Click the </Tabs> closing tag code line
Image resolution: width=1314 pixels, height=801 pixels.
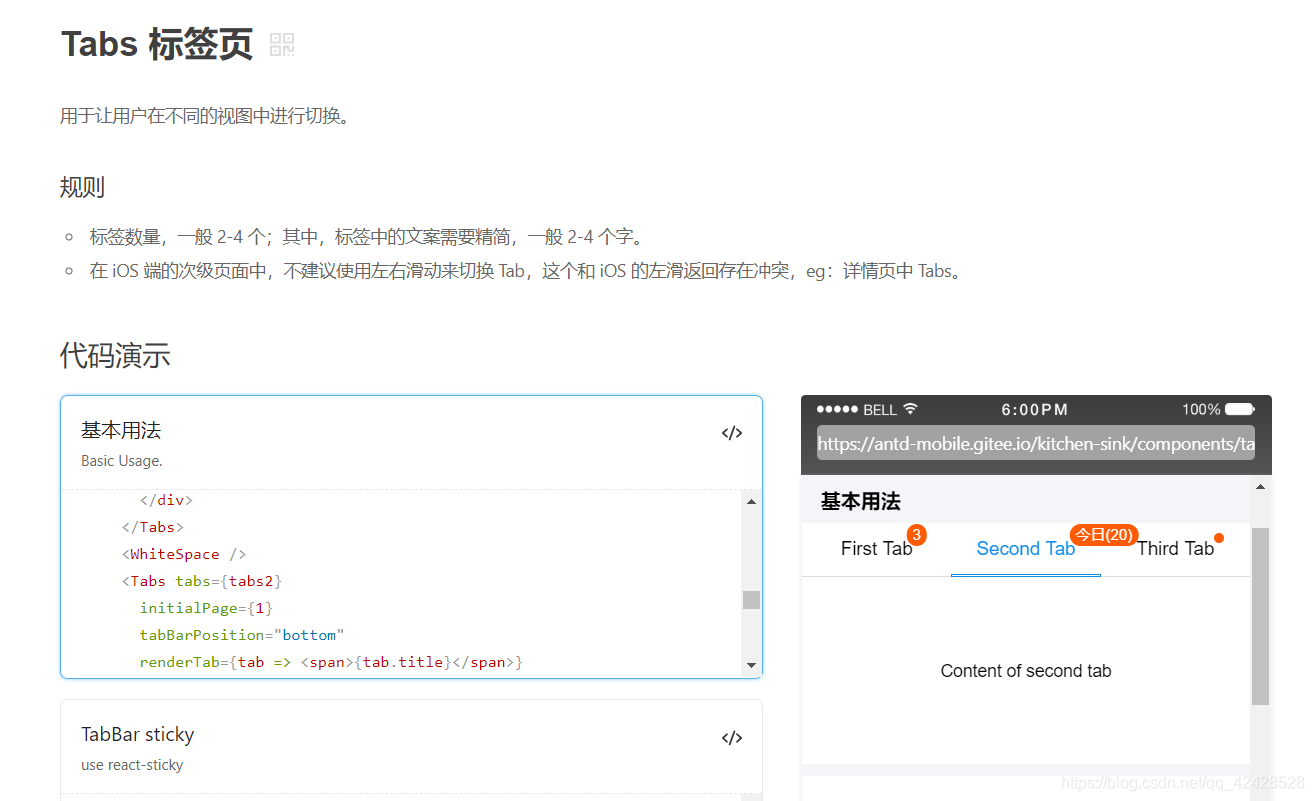[x=153, y=527]
